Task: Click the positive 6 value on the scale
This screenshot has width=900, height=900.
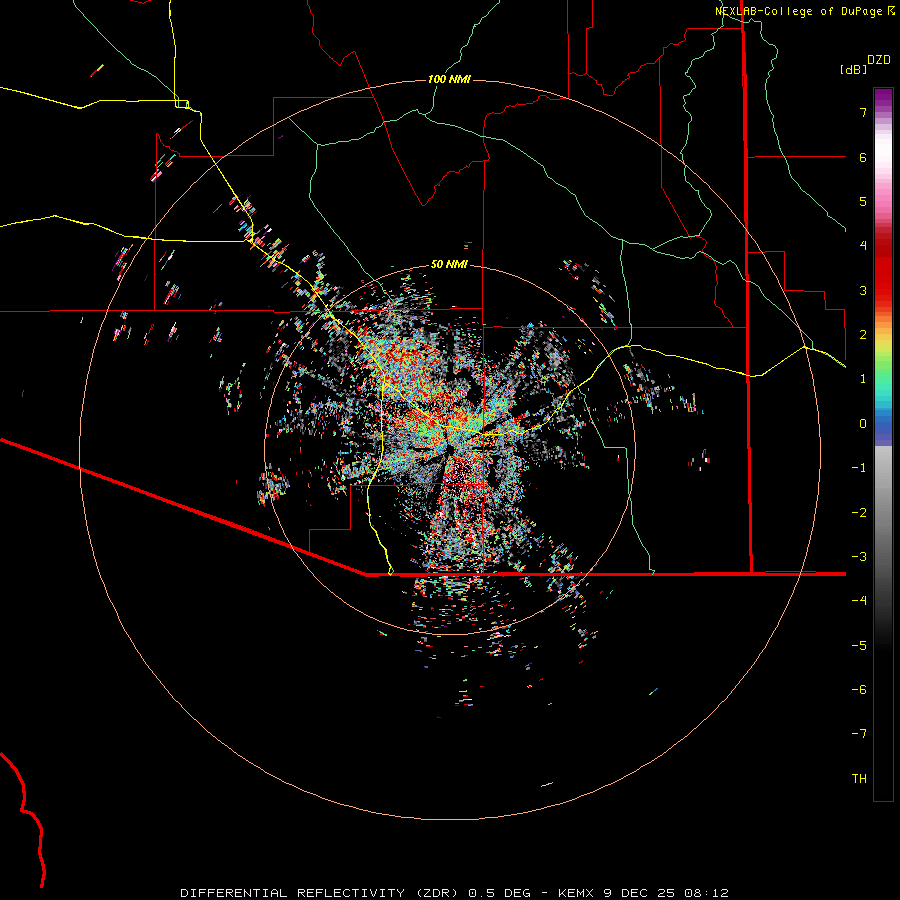Action: tap(863, 157)
